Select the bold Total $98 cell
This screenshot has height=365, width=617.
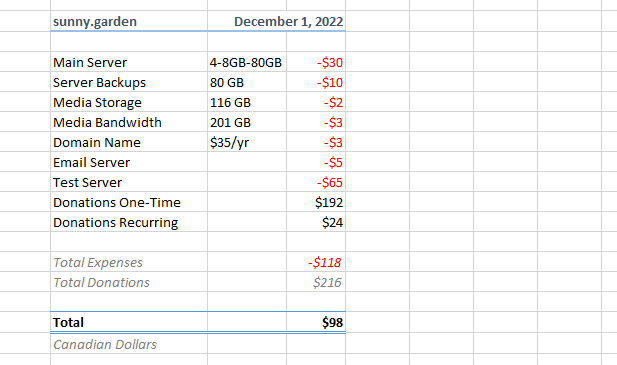click(x=316, y=322)
